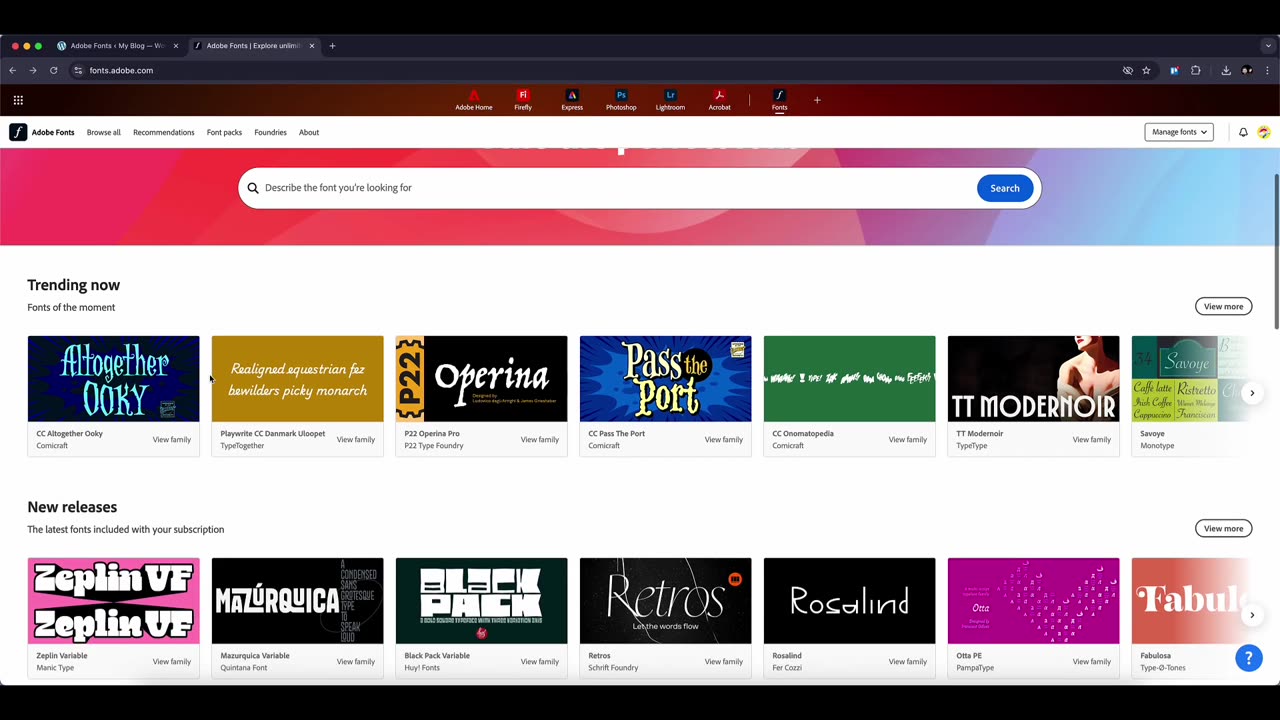This screenshot has height=720, width=1280.
Task: Open a new browser tab
Action: 332,46
